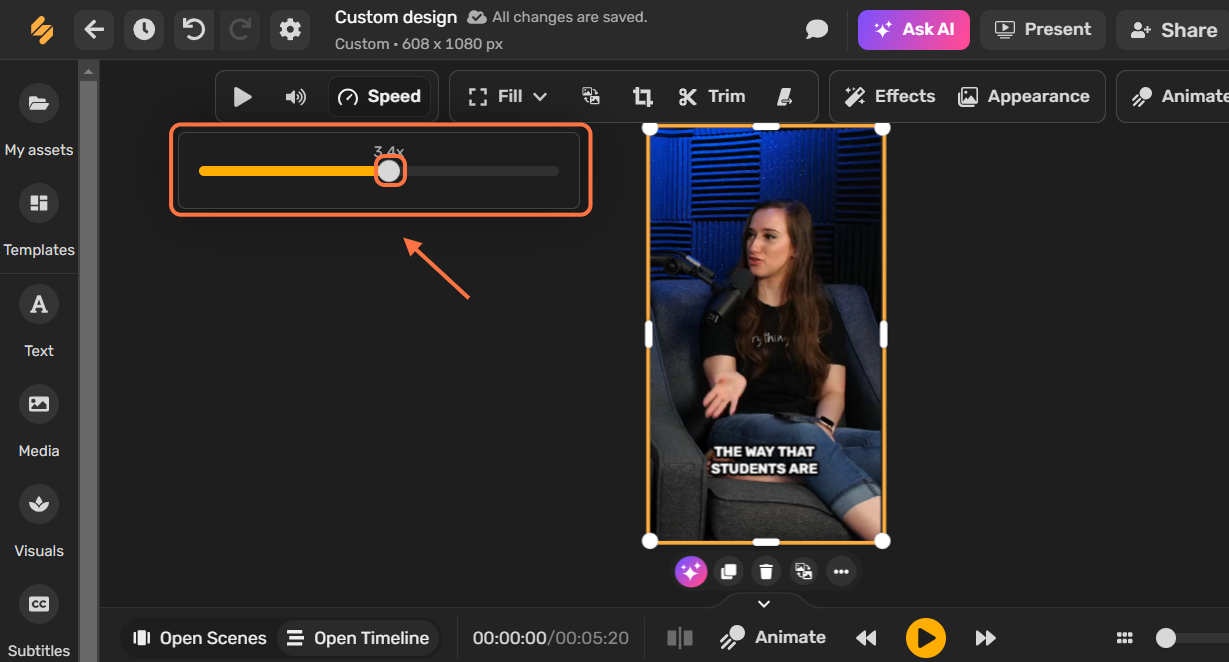Delete the selected video with trash icon
This screenshot has width=1229, height=662.
pyautogui.click(x=766, y=572)
